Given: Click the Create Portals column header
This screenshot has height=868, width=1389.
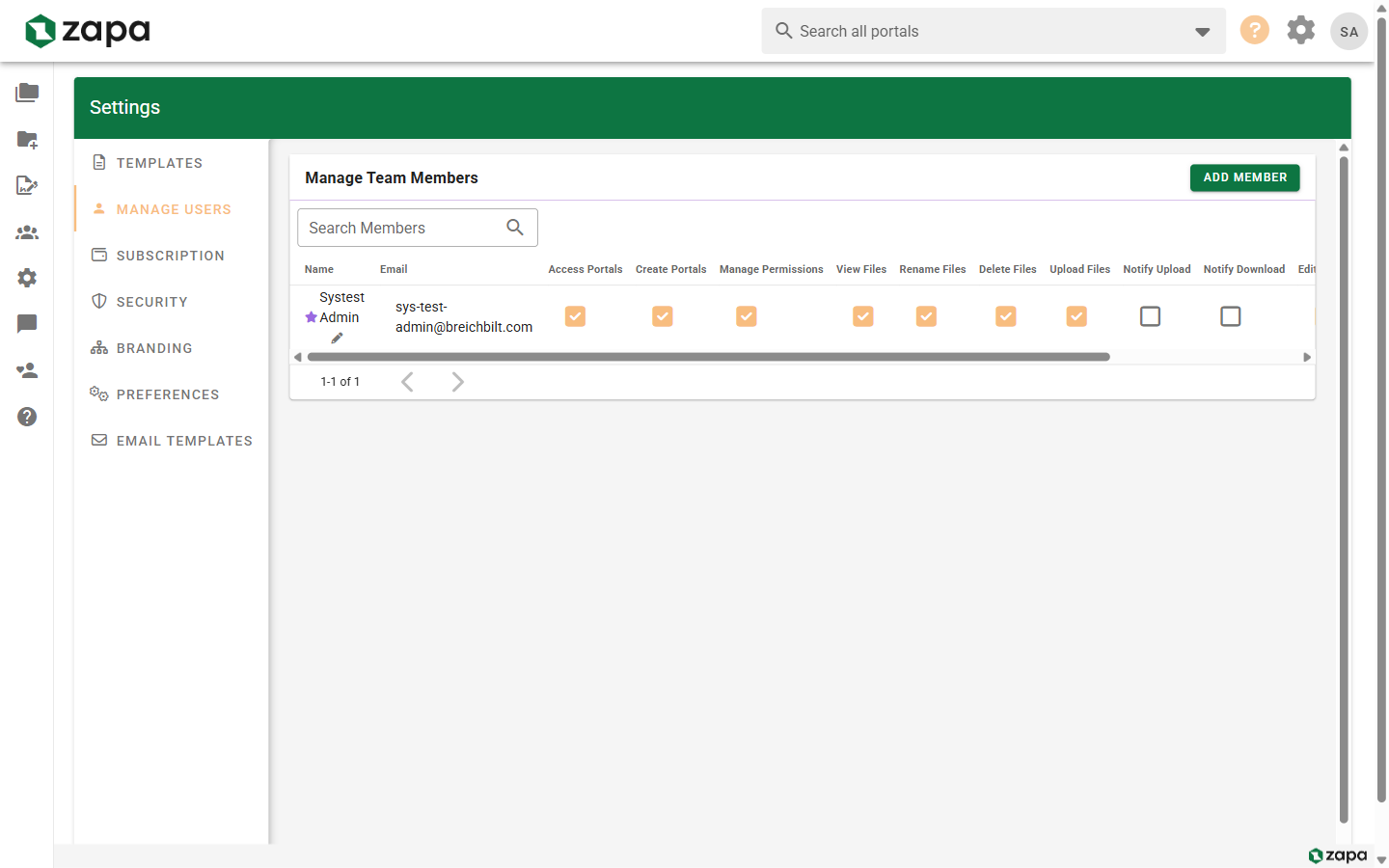Looking at the screenshot, I should click(670, 269).
